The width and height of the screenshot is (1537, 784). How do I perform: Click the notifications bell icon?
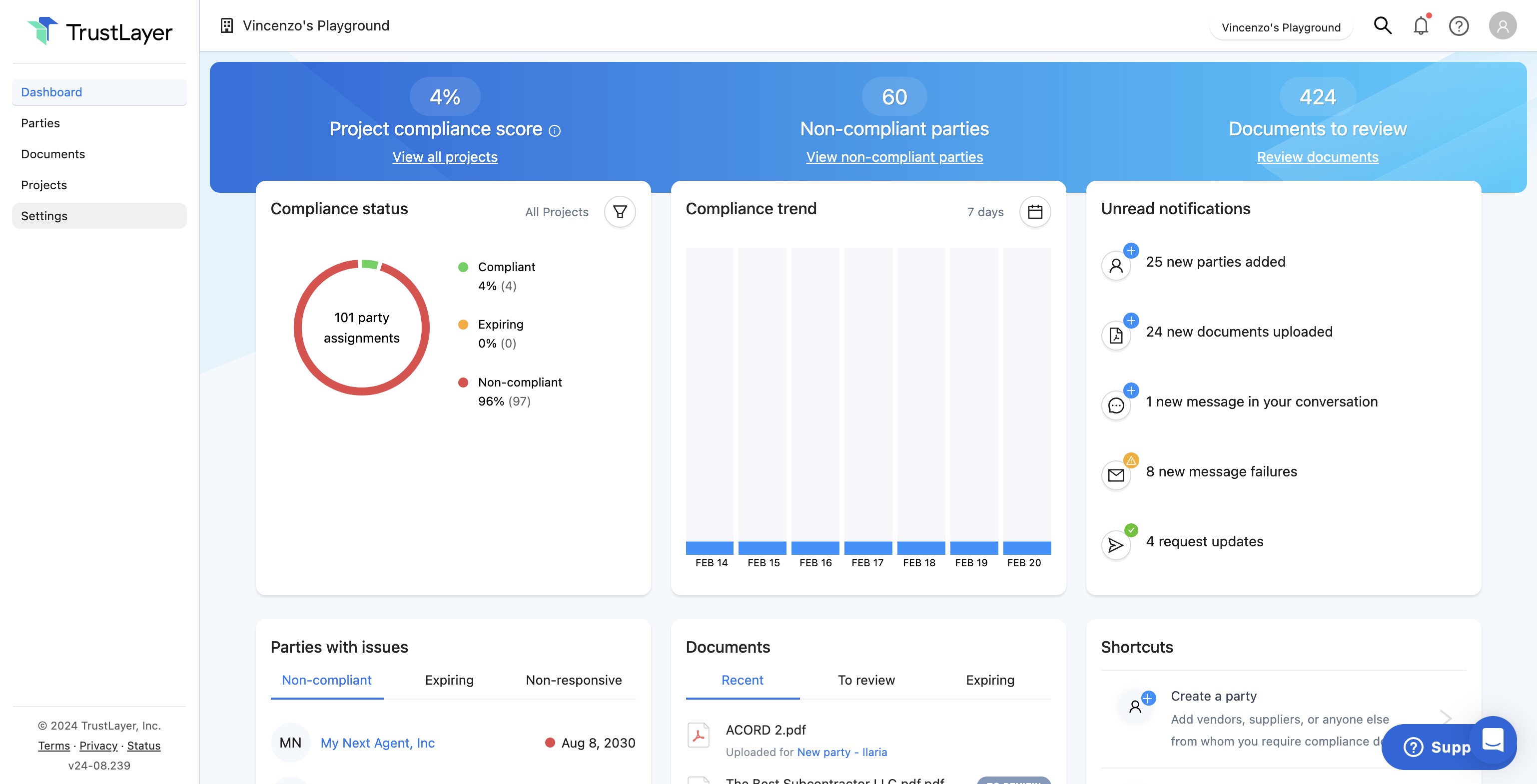tap(1421, 25)
